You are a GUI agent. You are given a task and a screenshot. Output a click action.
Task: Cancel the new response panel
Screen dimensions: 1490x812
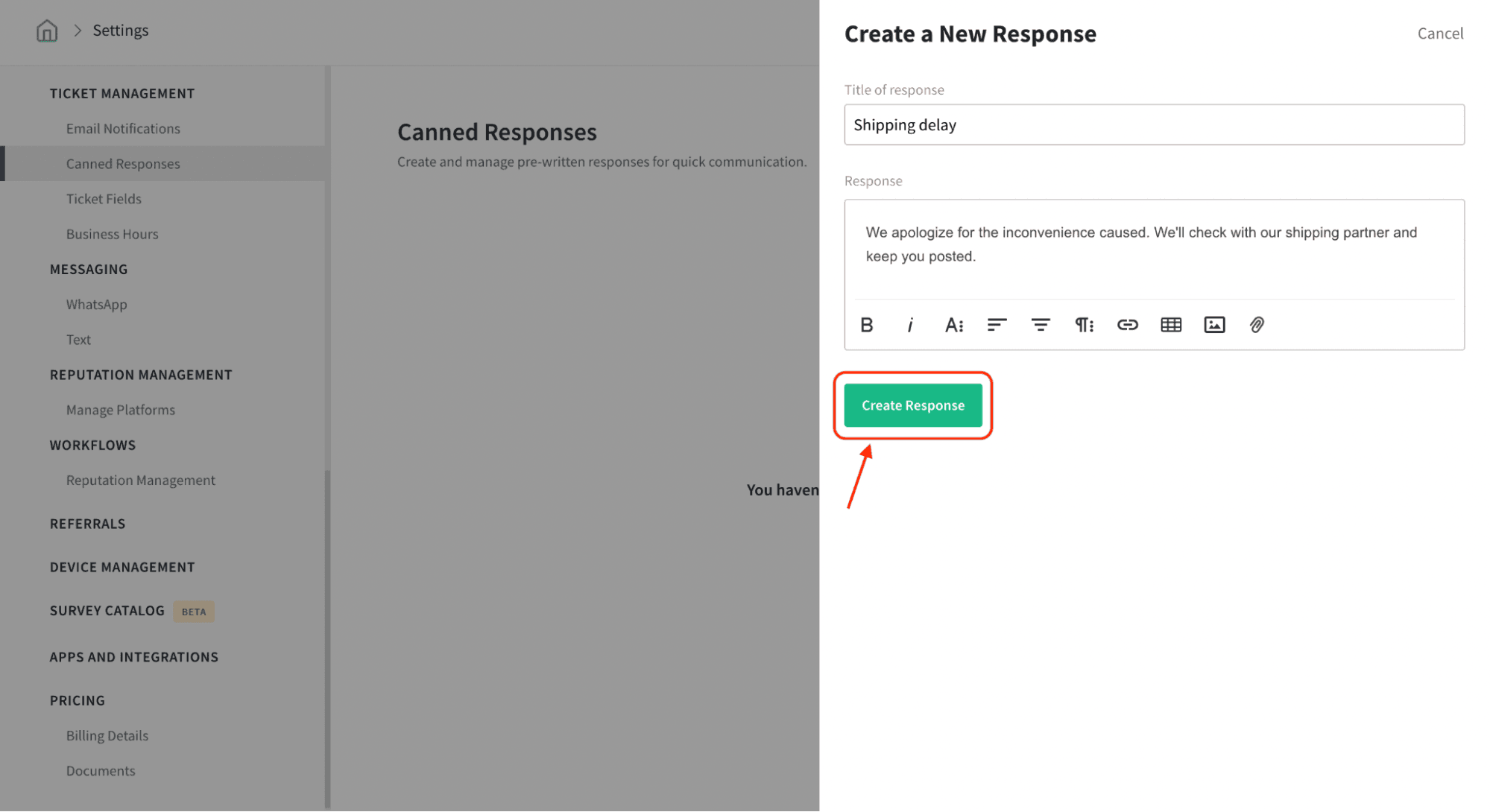[1439, 34]
